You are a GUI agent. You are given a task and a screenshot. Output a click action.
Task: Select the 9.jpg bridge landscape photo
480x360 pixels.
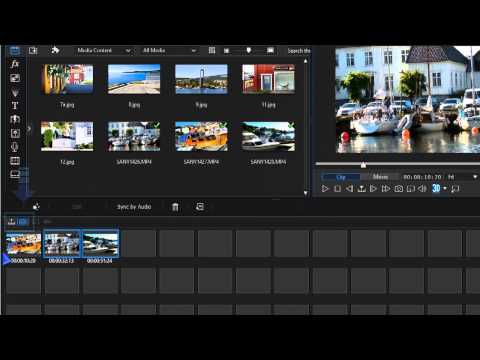pos(201,79)
